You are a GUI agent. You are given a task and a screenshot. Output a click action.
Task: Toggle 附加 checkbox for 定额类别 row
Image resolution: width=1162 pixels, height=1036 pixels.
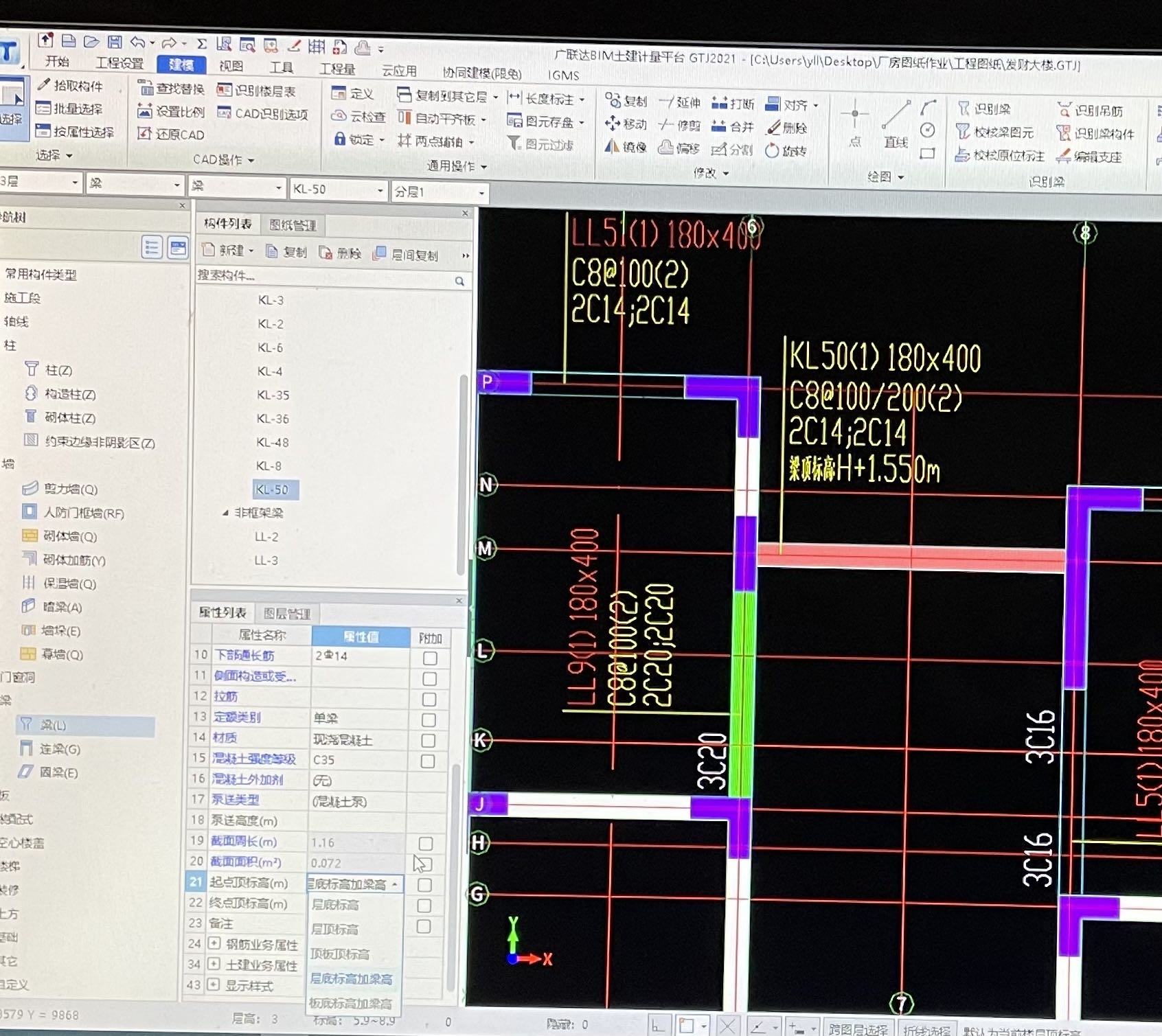click(x=429, y=720)
